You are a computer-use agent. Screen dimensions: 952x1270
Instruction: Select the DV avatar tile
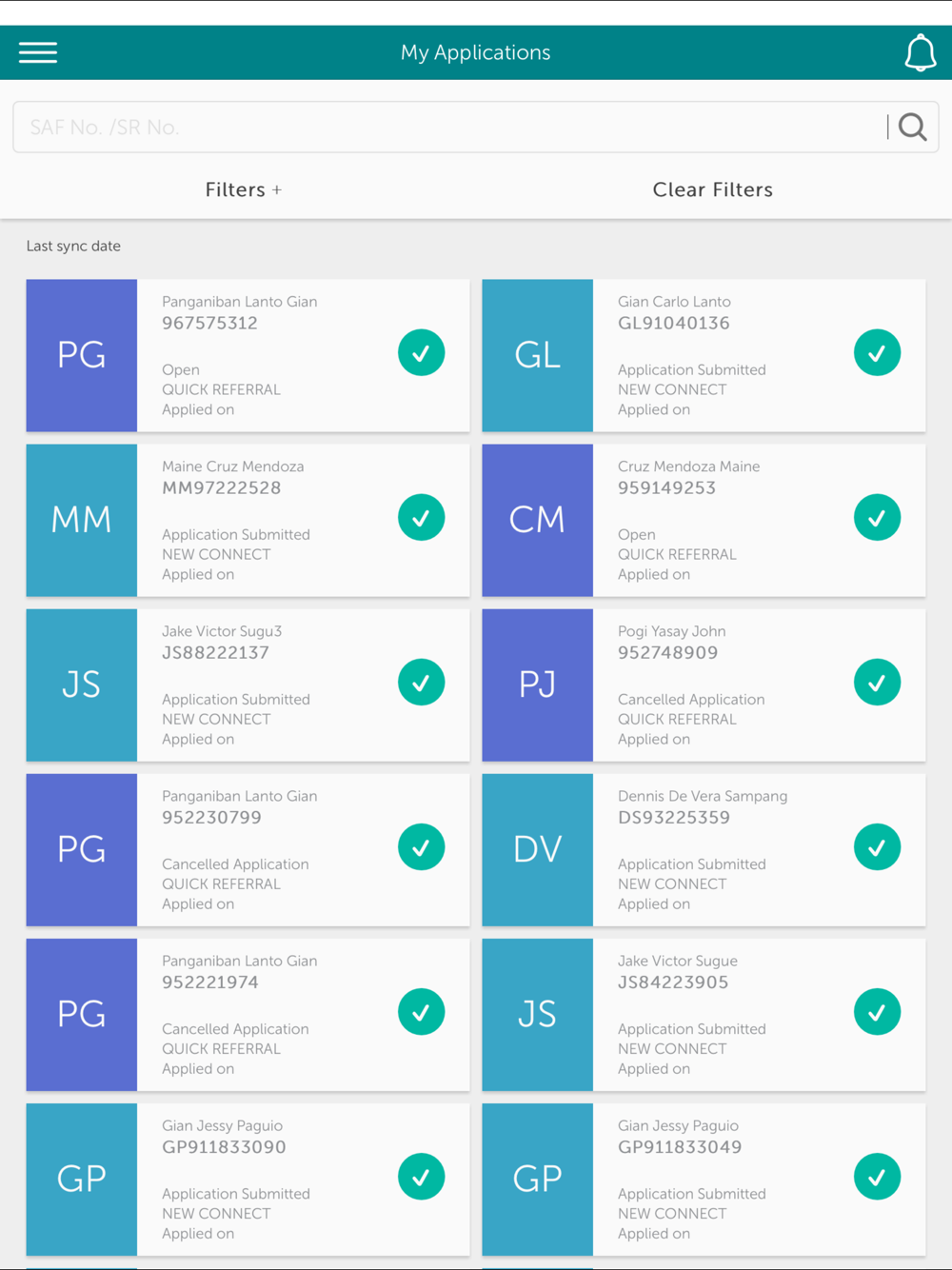tap(537, 849)
